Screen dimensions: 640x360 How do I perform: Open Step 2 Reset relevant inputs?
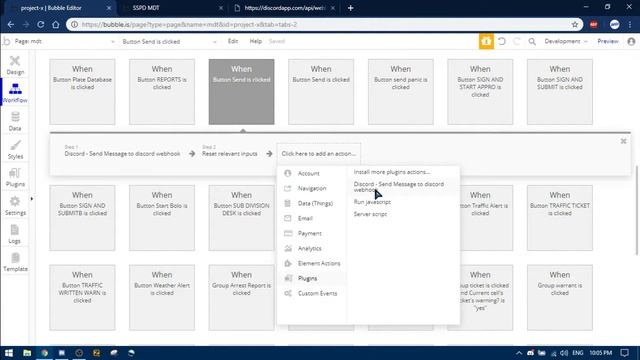click(x=229, y=151)
